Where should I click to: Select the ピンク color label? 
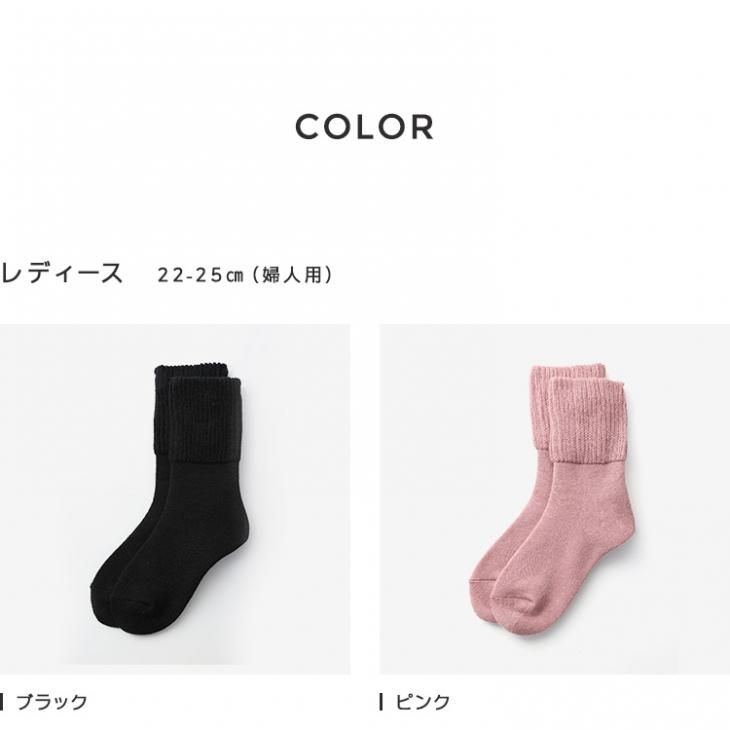(x=423, y=702)
